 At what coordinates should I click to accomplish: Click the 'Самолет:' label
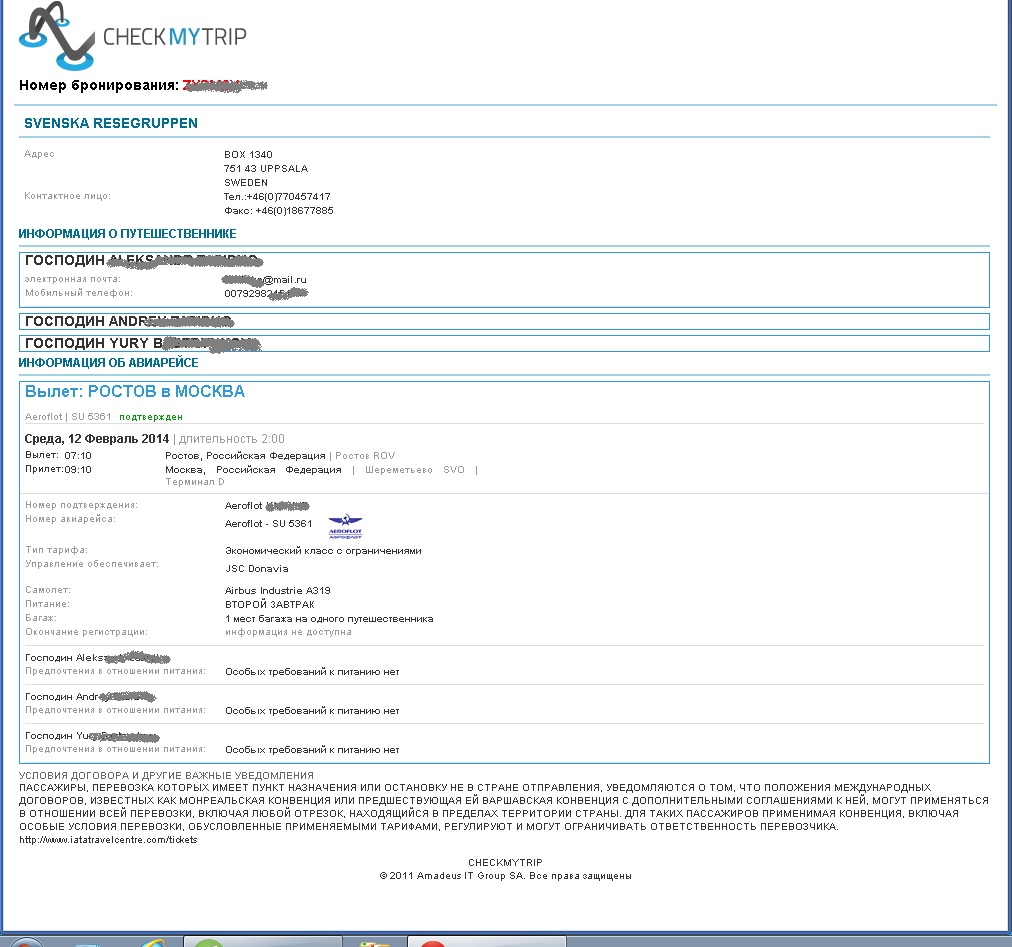48,590
